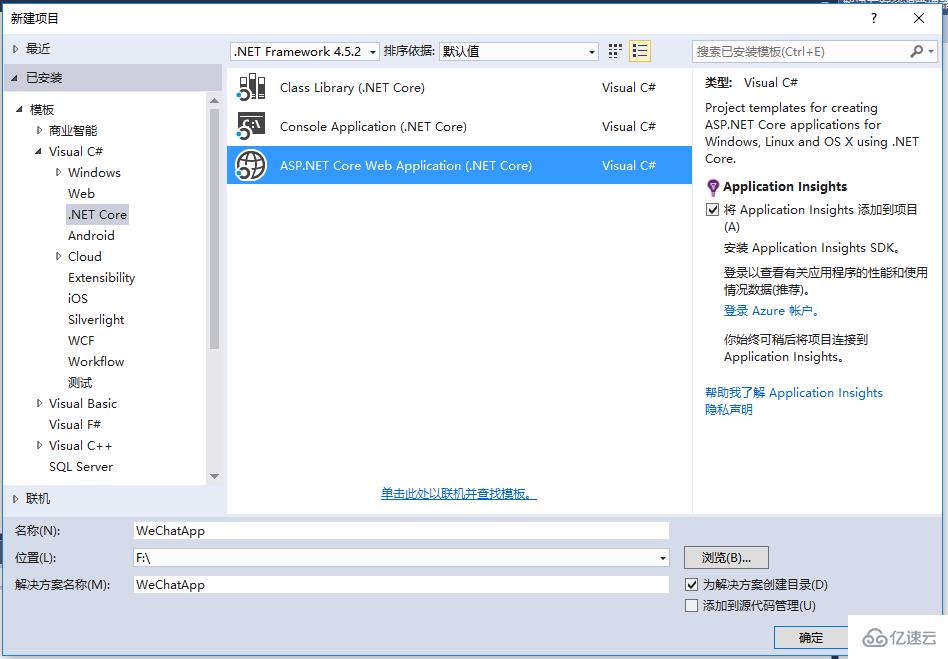The height and width of the screenshot is (659, 948).
Task: Click 单击此处以联机并查找模板 link
Action: tap(458, 493)
